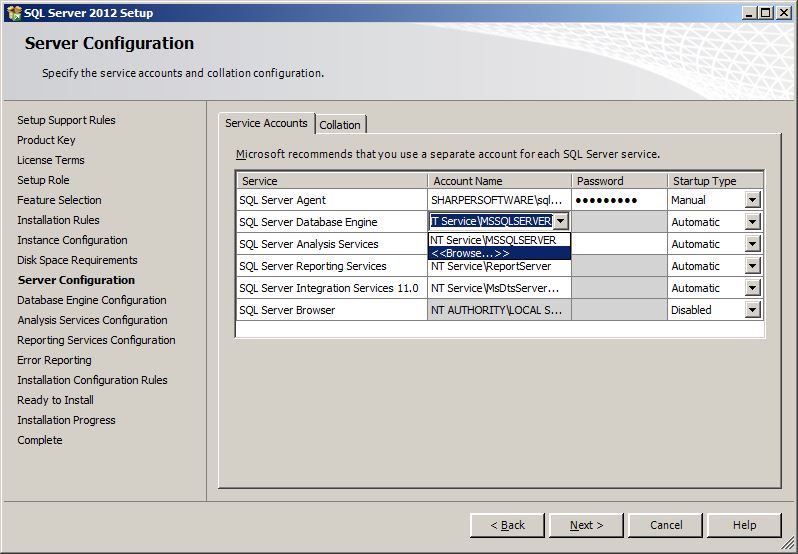
Task: Open setup Help
Action: tap(744, 525)
